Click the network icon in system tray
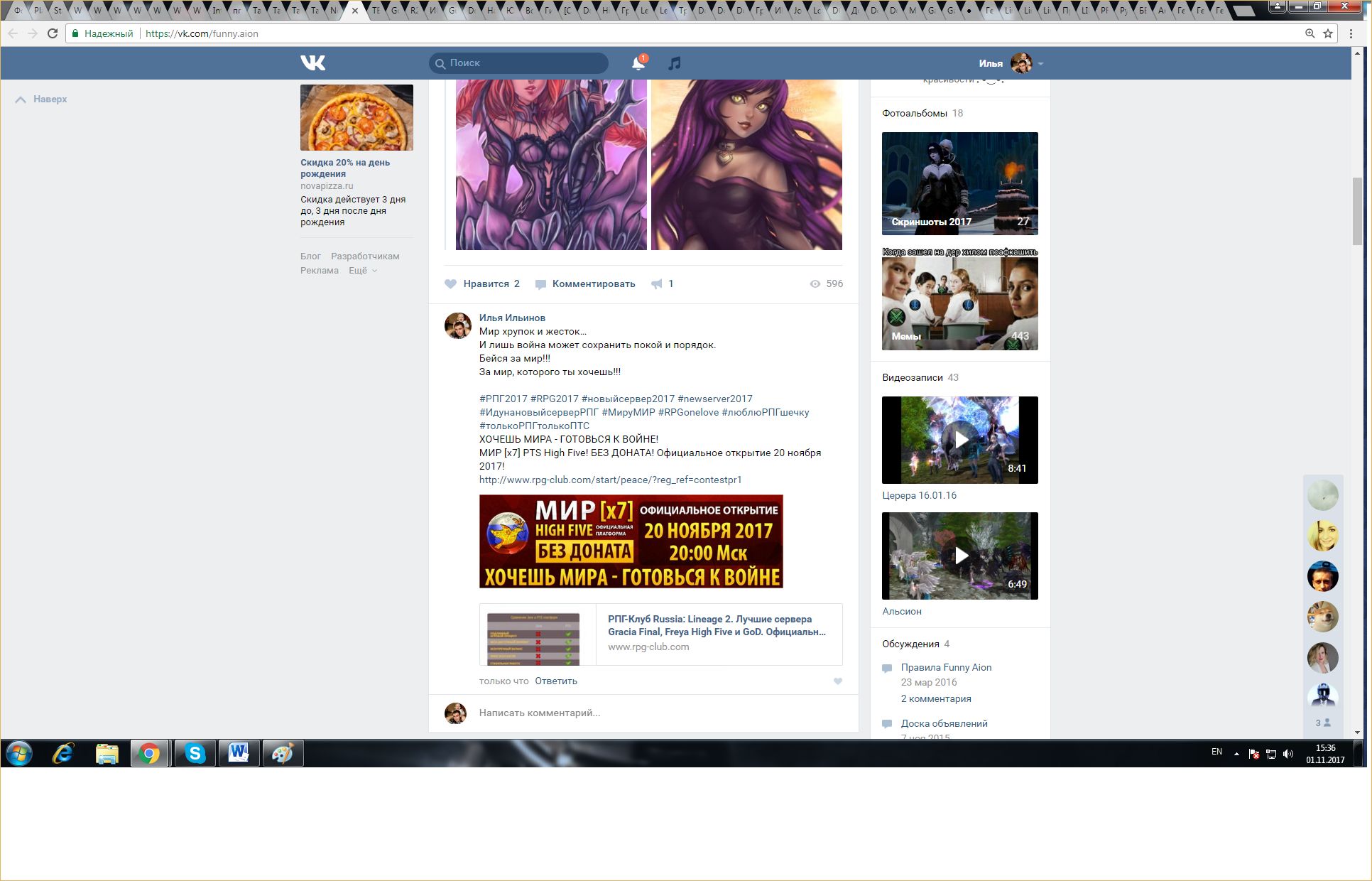Screen dimensions: 1372x881 click(1271, 754)
